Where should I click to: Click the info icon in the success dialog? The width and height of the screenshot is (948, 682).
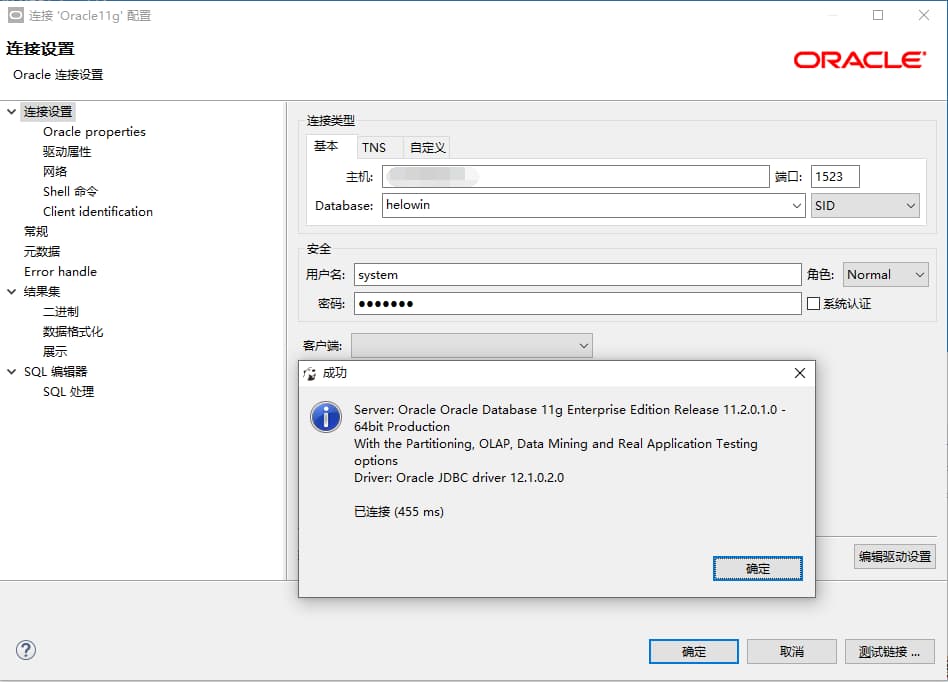(x=325, y=418)
